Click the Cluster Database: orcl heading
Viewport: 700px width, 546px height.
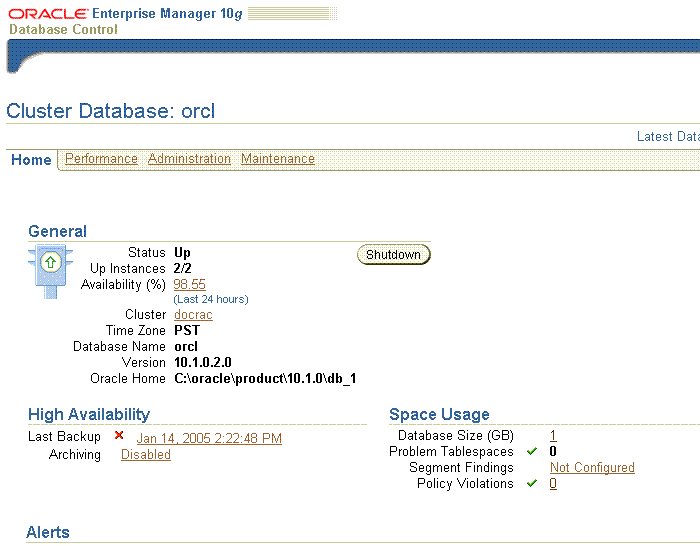(111, 110)
